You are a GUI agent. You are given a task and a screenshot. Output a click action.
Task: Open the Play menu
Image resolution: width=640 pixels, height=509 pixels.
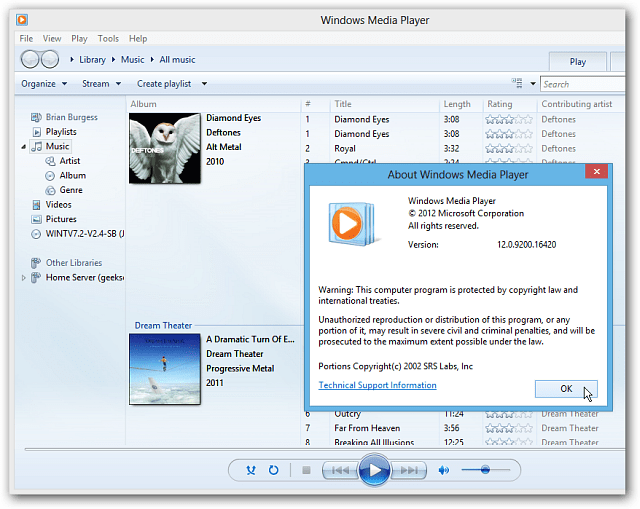pos(79,39)
